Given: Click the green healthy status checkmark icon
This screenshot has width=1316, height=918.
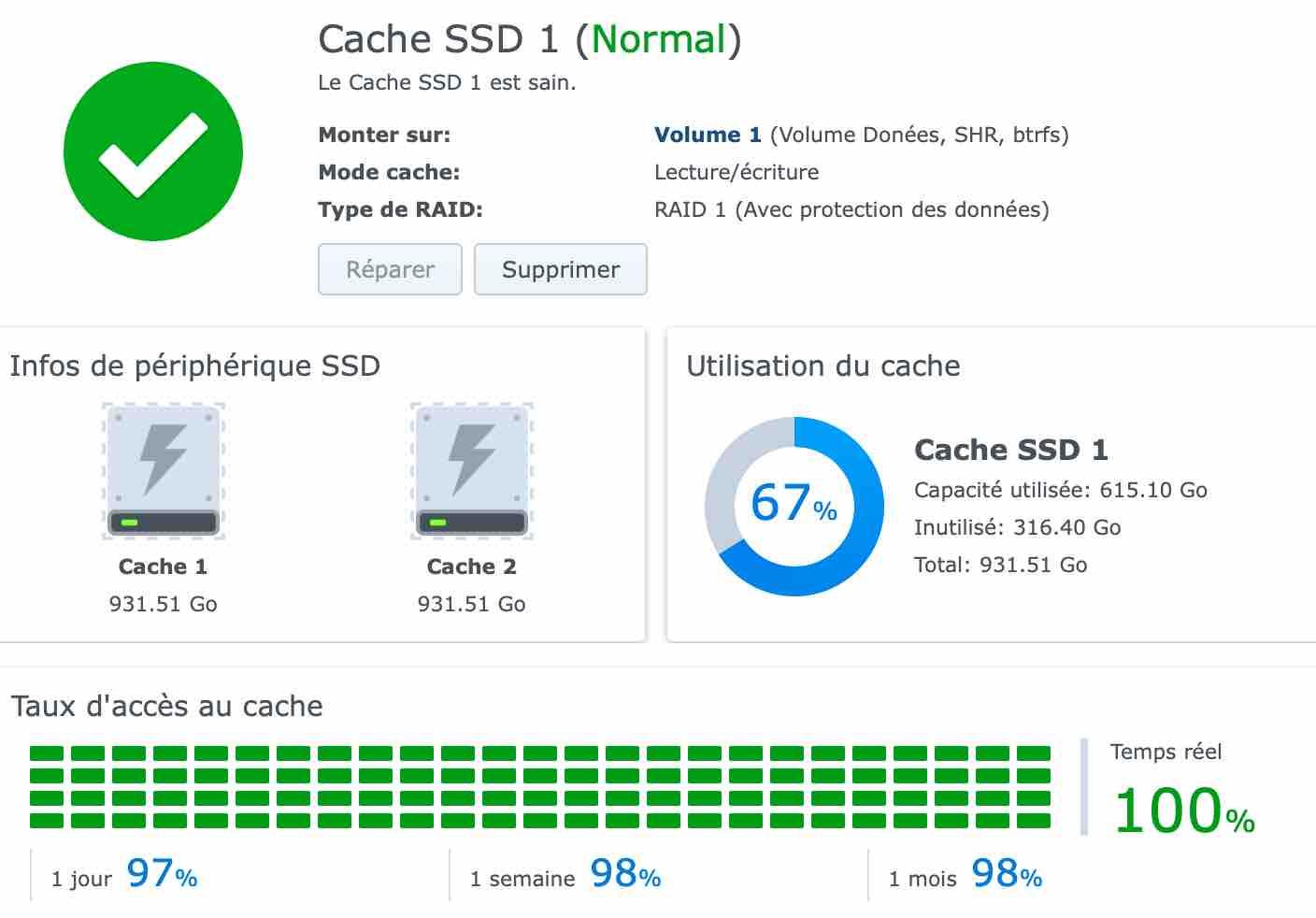Looking at the screenshot, I should tap(153, 151).
